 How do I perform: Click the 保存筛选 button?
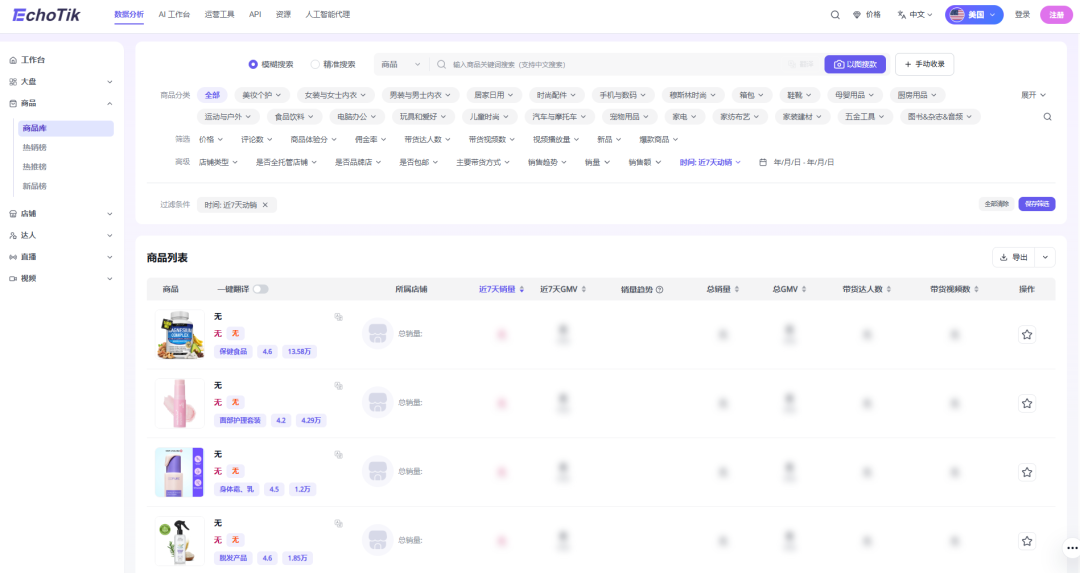pos(1037,204)
